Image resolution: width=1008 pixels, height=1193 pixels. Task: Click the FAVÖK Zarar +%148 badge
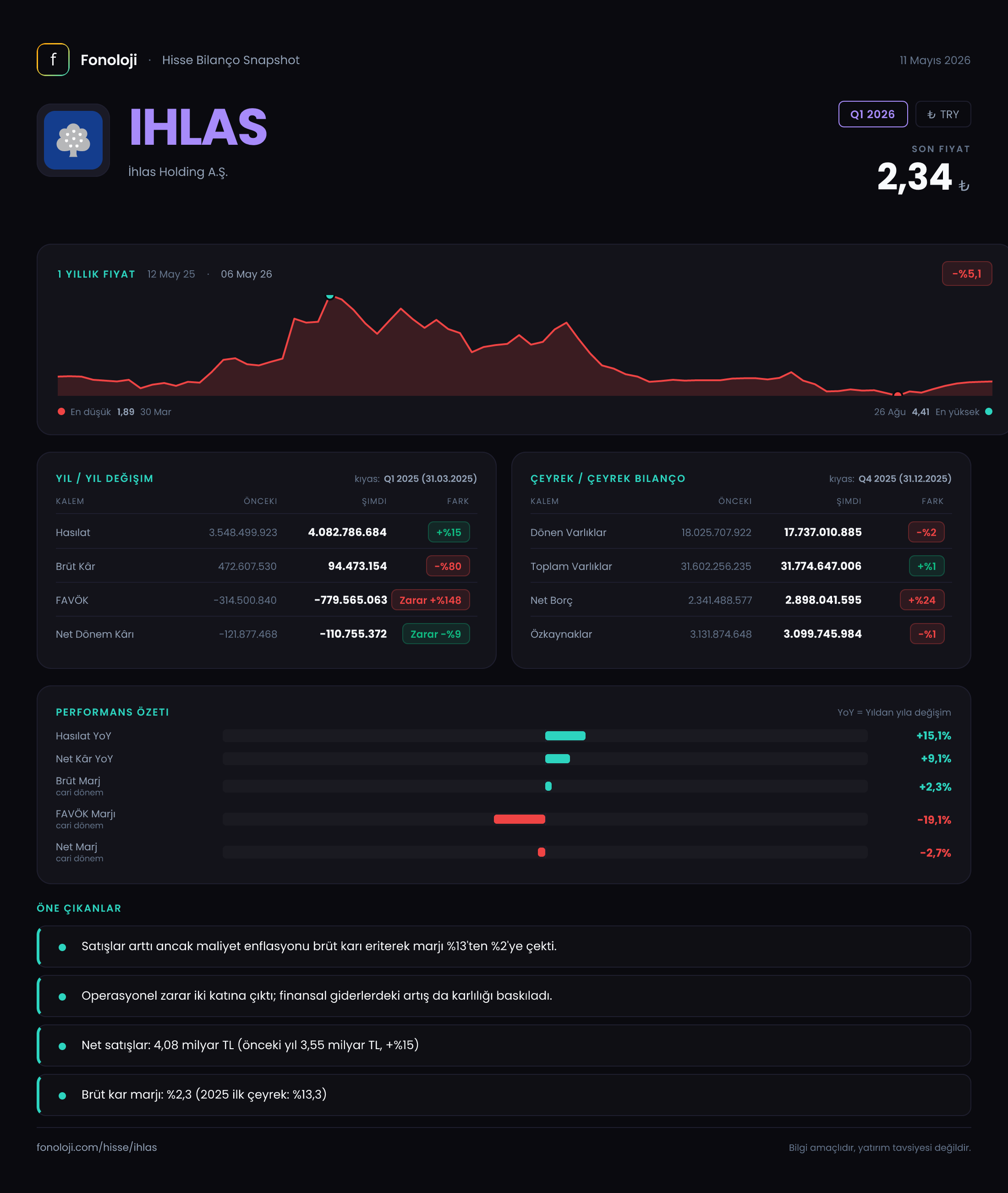[430, 600]
